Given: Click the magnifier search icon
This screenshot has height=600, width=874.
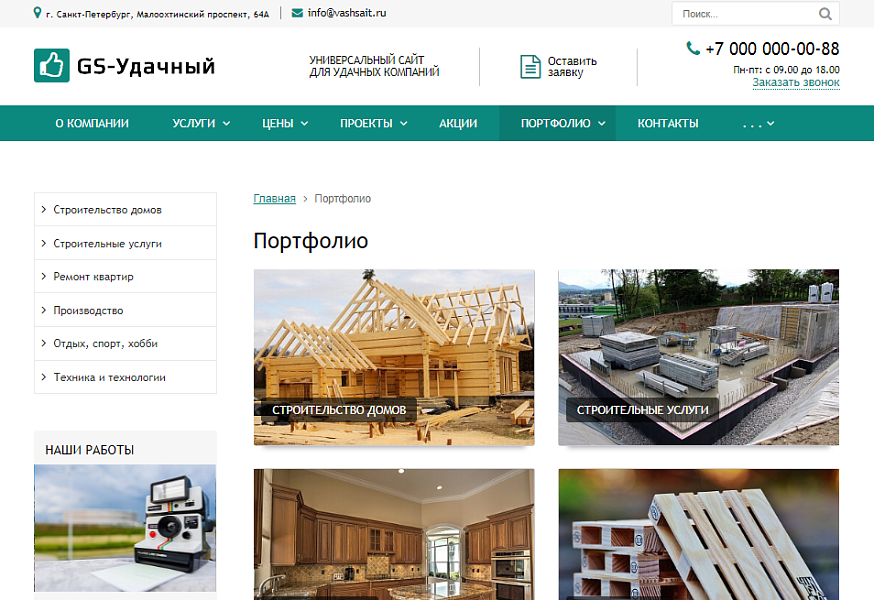Looking at the screenshot, I should (825, 14).
